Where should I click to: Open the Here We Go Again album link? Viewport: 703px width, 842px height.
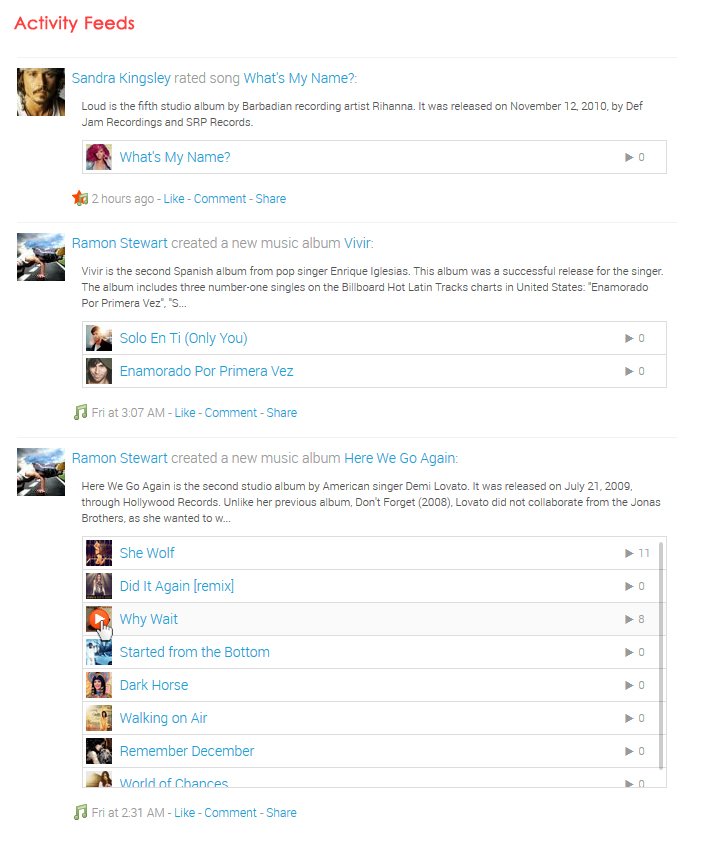pos(400,458)
